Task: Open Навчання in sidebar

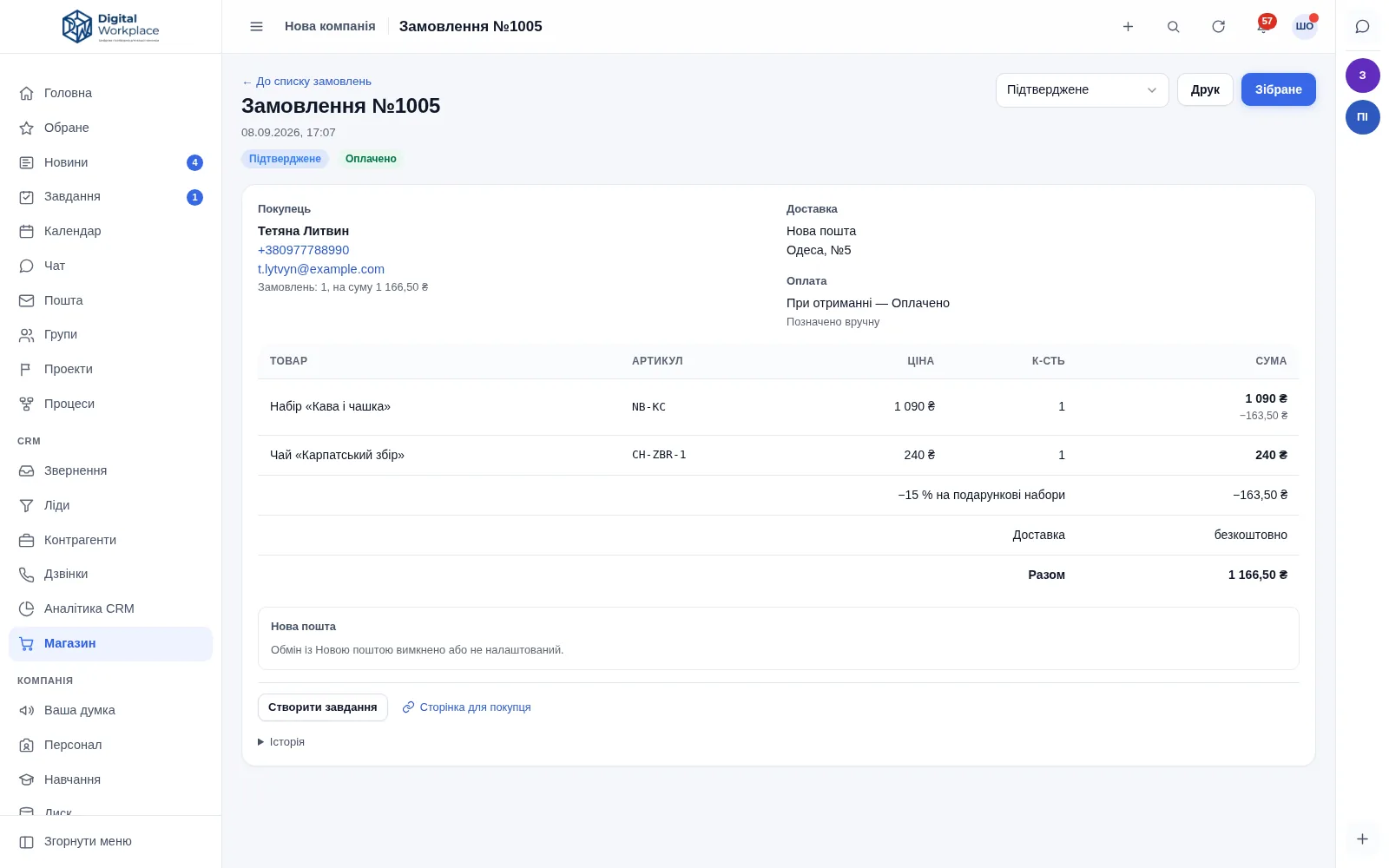Action: 110,779
